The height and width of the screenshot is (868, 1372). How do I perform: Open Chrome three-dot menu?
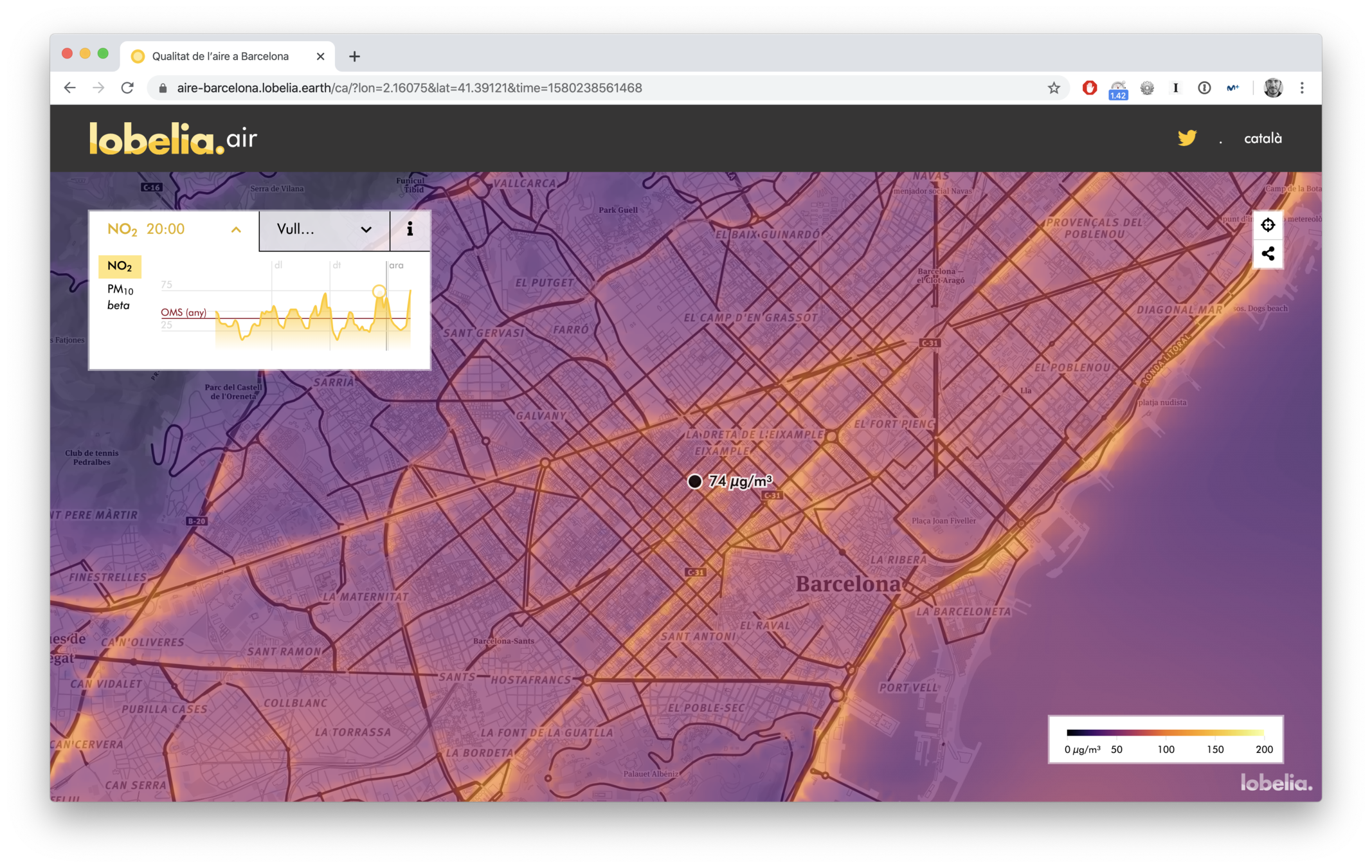(x=1302, y=88)
